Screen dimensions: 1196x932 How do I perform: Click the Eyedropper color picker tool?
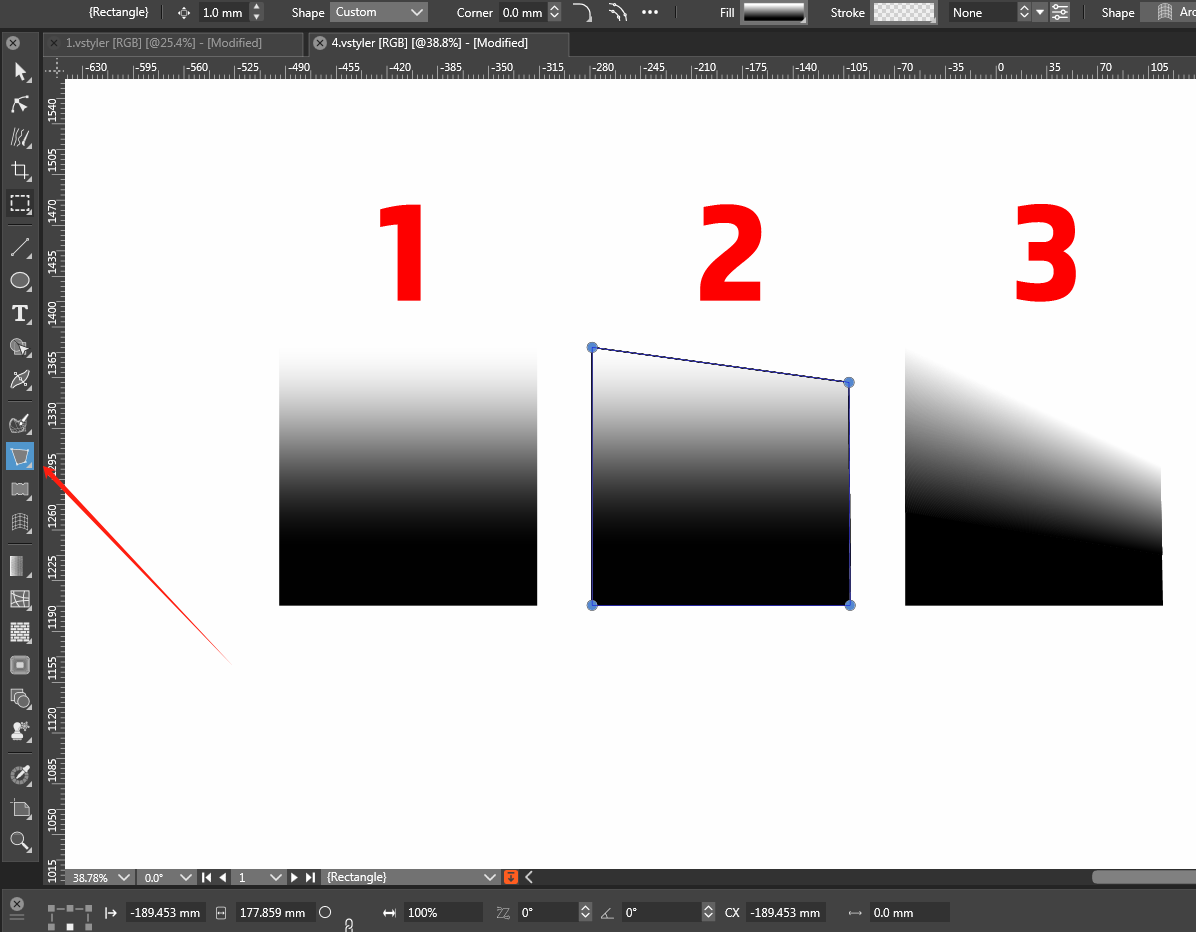point(19,775)
